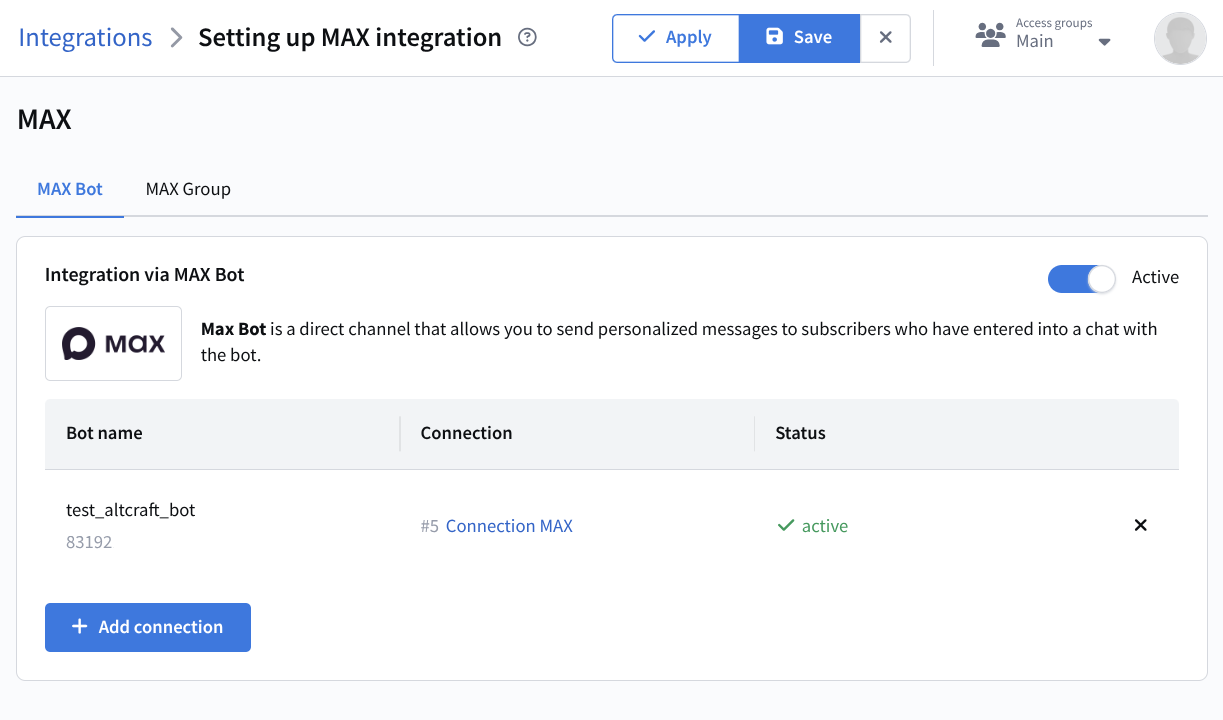Viewport: 1223px width, 720px height.
Task: Switch to the MAX Group tab
Action: 188,189
